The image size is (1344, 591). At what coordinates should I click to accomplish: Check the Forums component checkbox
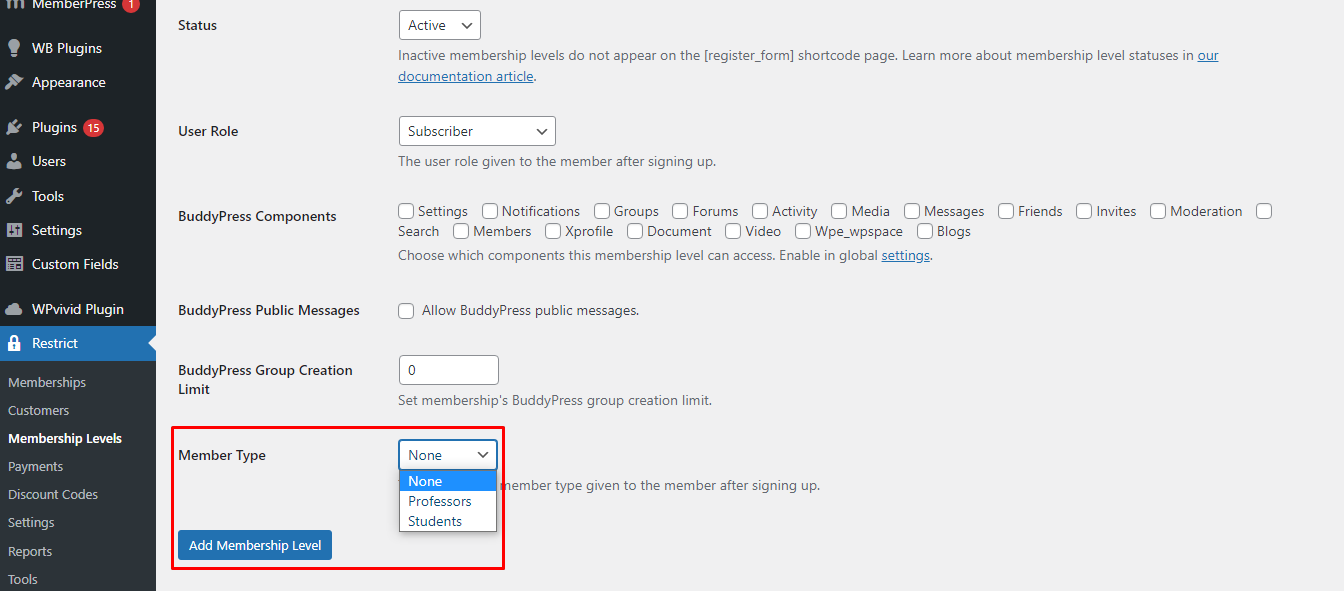(678, 211)
